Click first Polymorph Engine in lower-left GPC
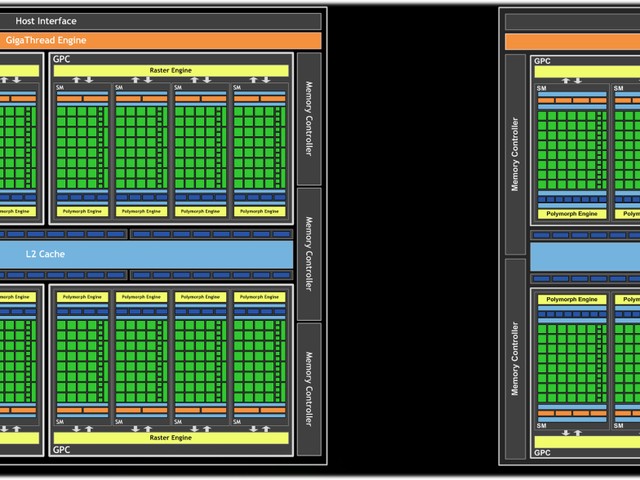 tap(82, 297)
